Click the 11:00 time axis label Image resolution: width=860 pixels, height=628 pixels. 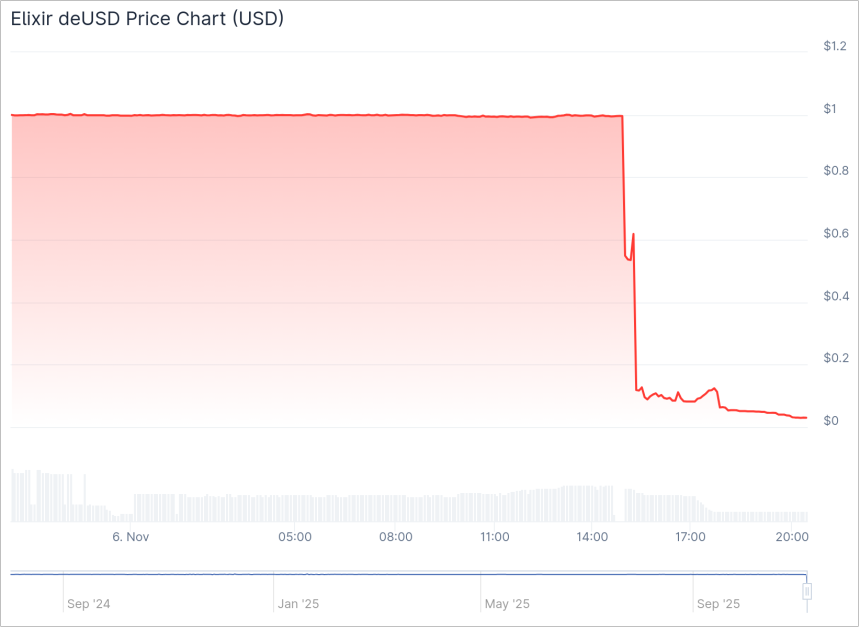pos(494,537)
